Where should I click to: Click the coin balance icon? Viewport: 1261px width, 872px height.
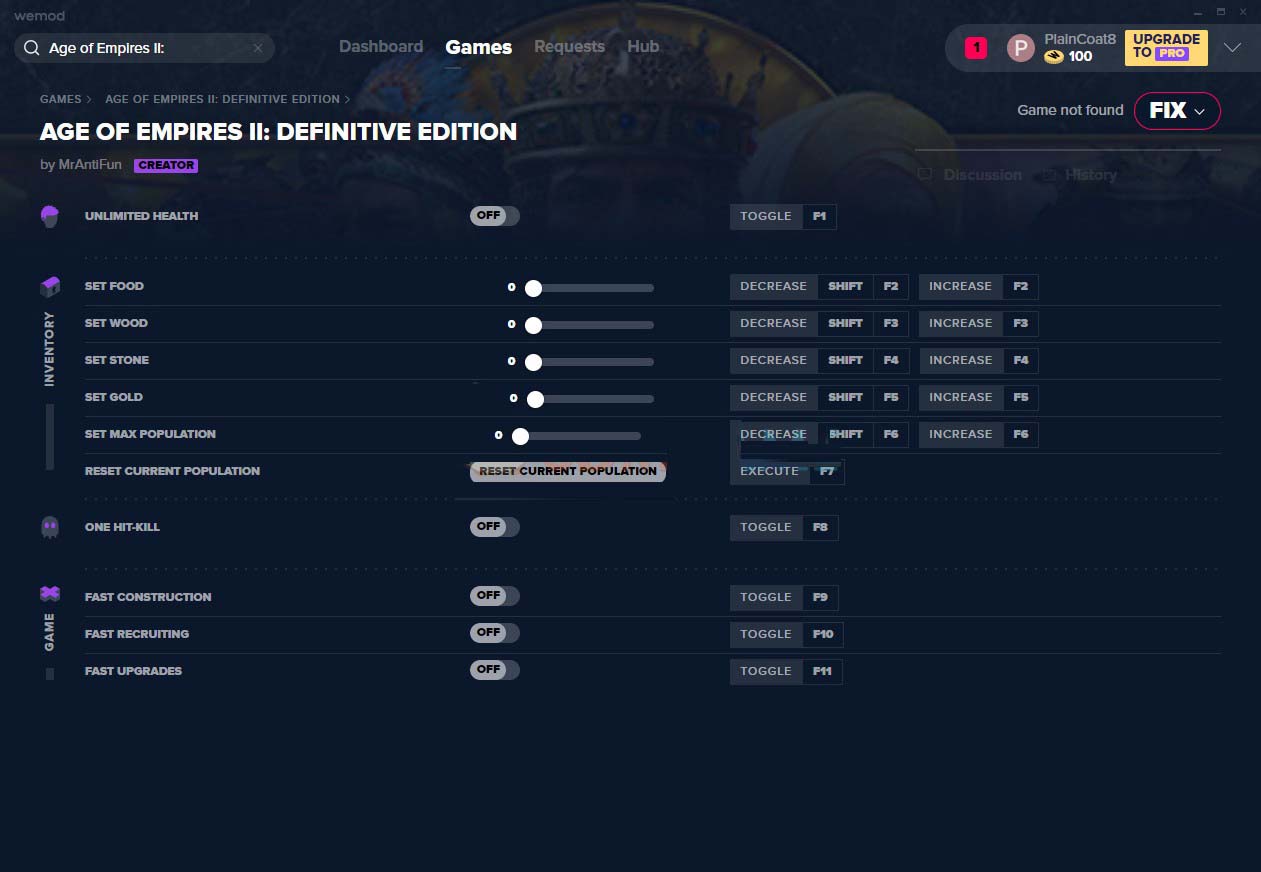pyautogui.click(x=1054, y=57)
